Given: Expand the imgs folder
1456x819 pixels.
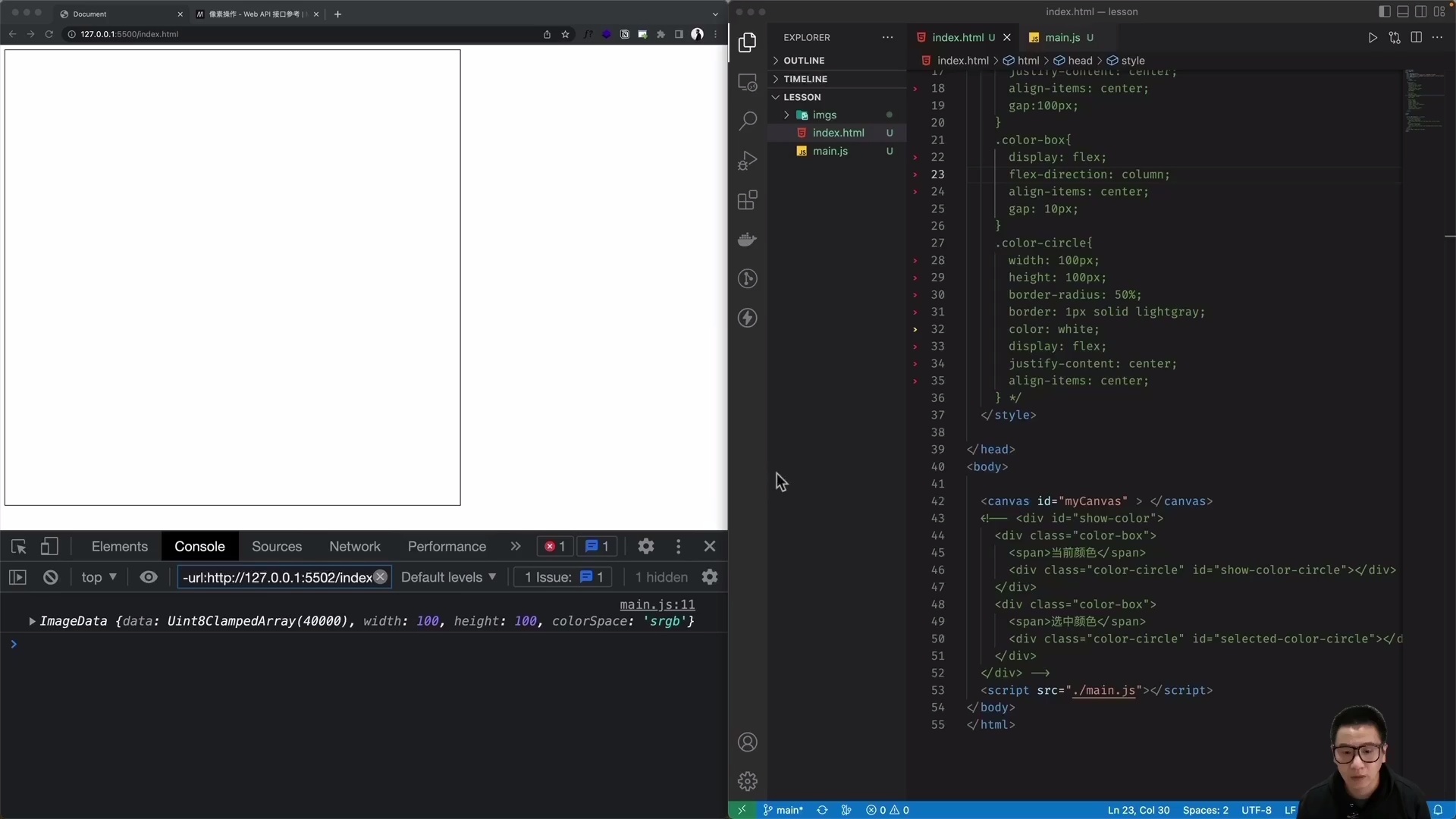Looking at the screenshot, I should (787, 115).
